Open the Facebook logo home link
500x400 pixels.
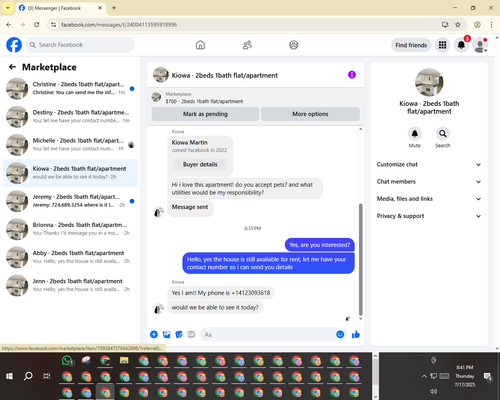pos(14,45)
